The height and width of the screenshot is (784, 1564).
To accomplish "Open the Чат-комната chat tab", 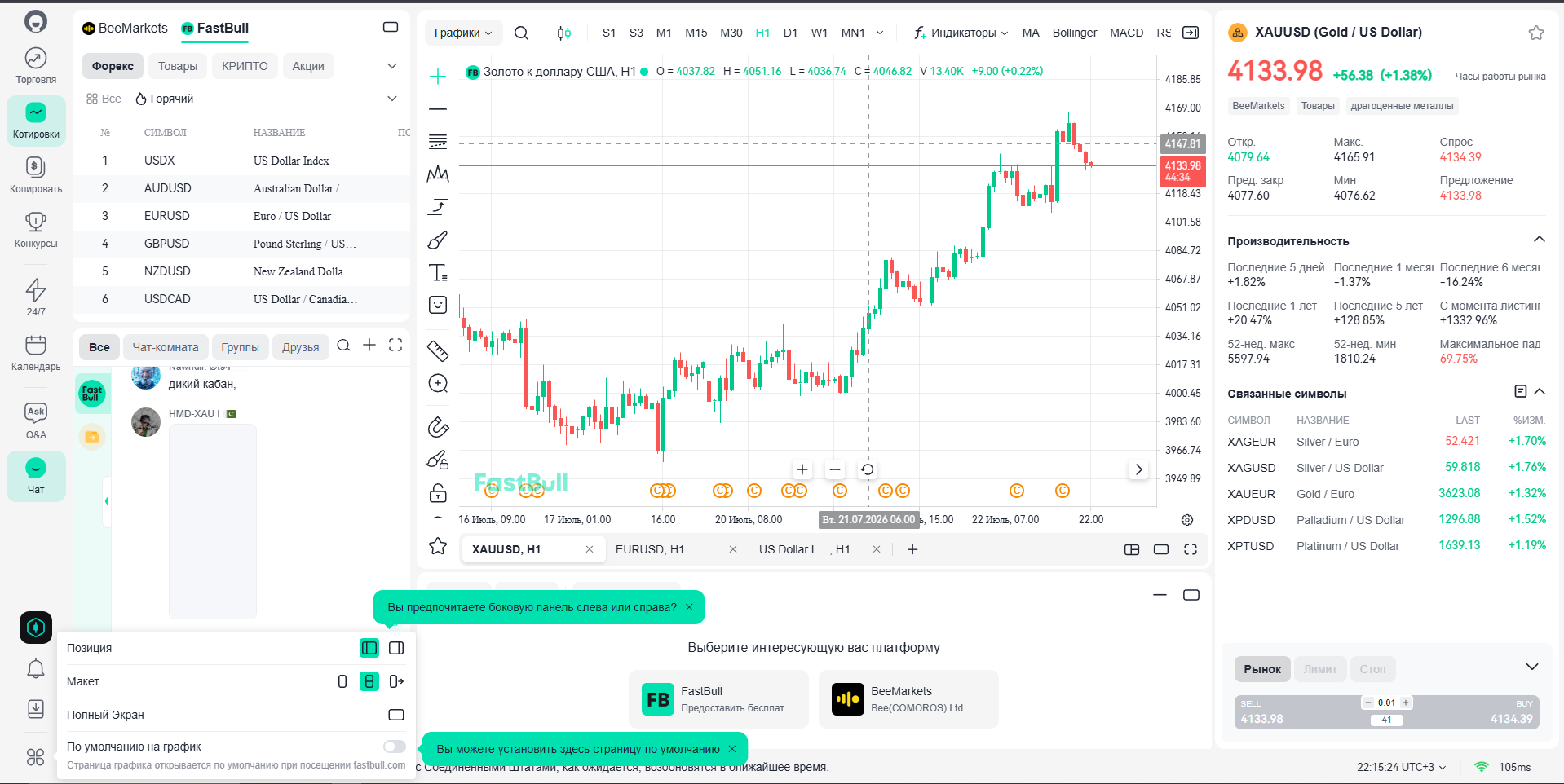I will [x=166, y=347].
